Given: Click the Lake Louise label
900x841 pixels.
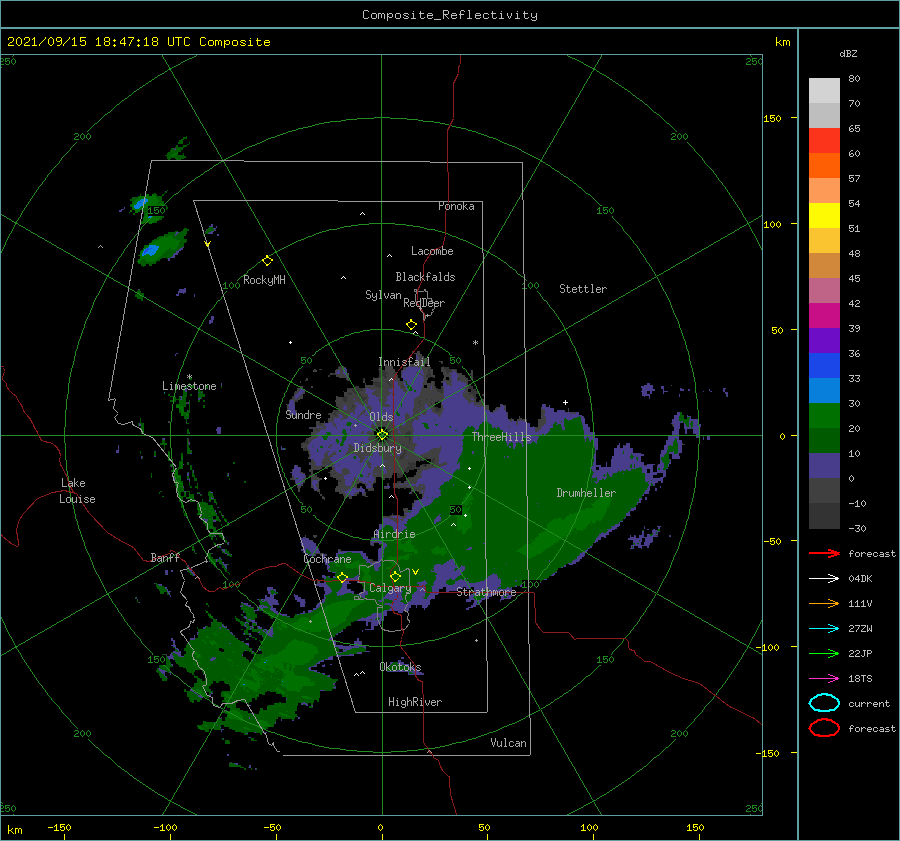Looking at the screenshot, I should (x=77, y=491).
